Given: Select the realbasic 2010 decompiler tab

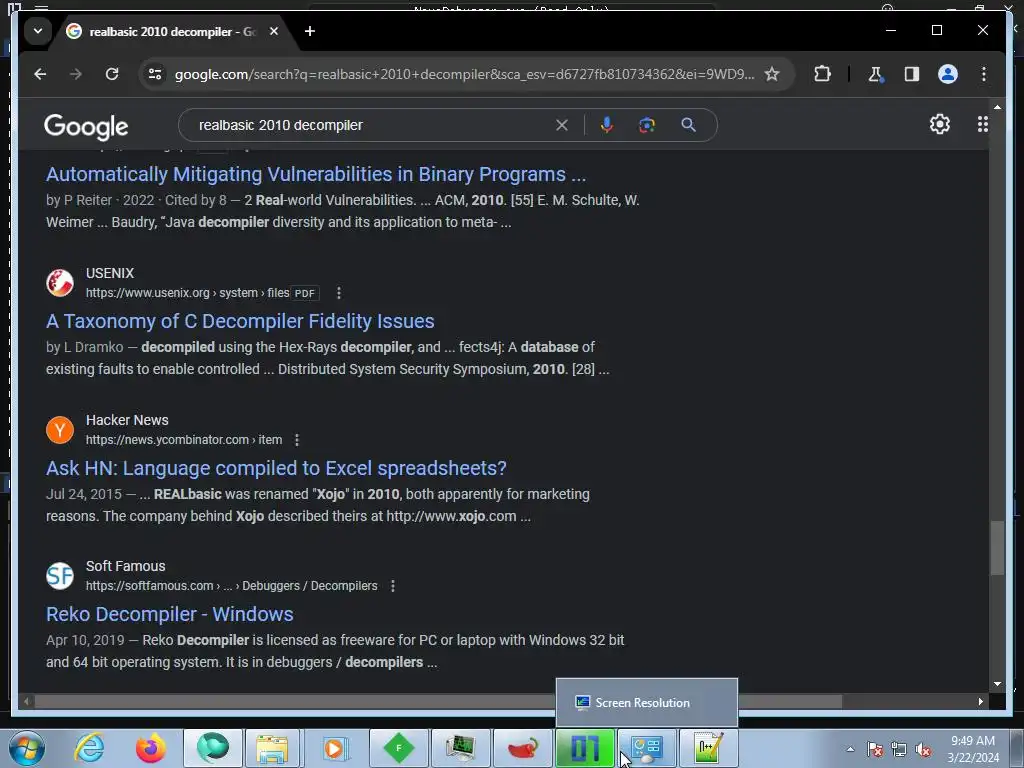Looking at the screenshot, I should point(172,31).
